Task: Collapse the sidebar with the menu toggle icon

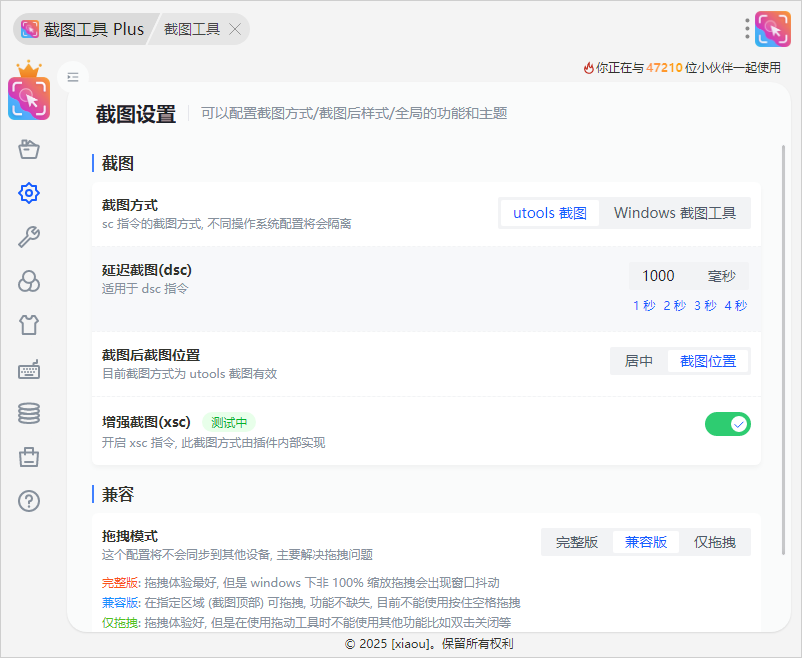Action: coord(73,77)
